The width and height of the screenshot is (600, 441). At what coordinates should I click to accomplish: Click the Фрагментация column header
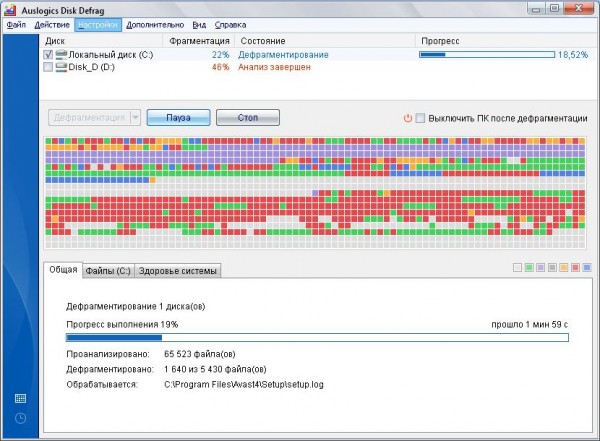coord(198,41)
